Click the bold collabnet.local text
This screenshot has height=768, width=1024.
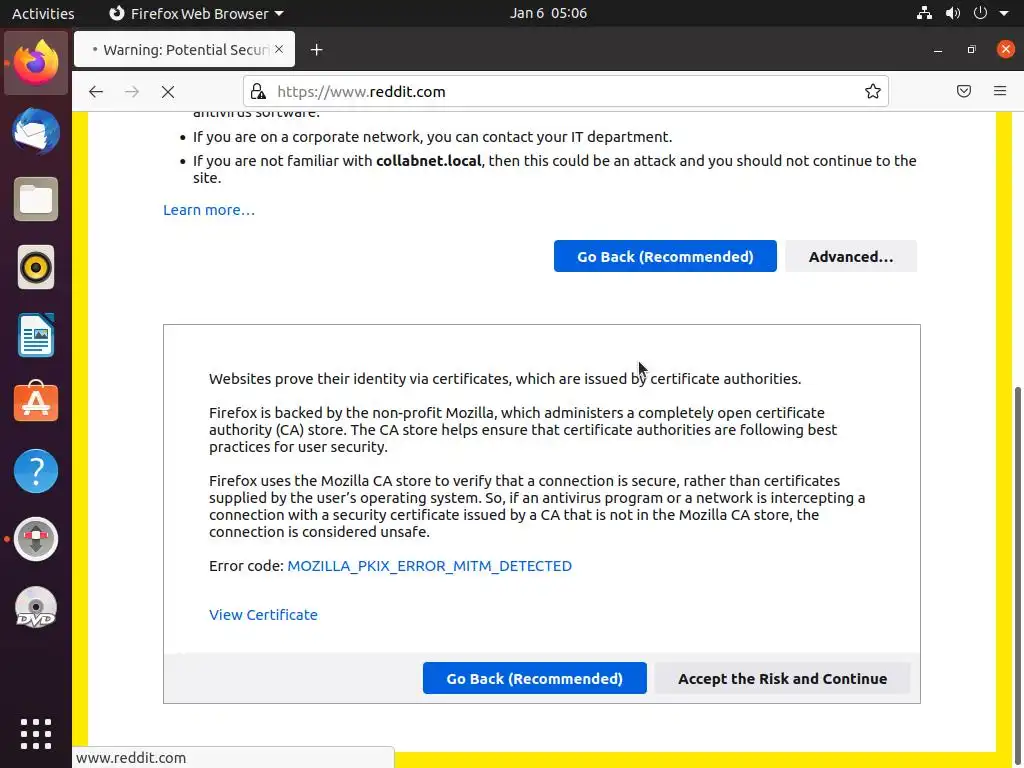click(428, 161)
